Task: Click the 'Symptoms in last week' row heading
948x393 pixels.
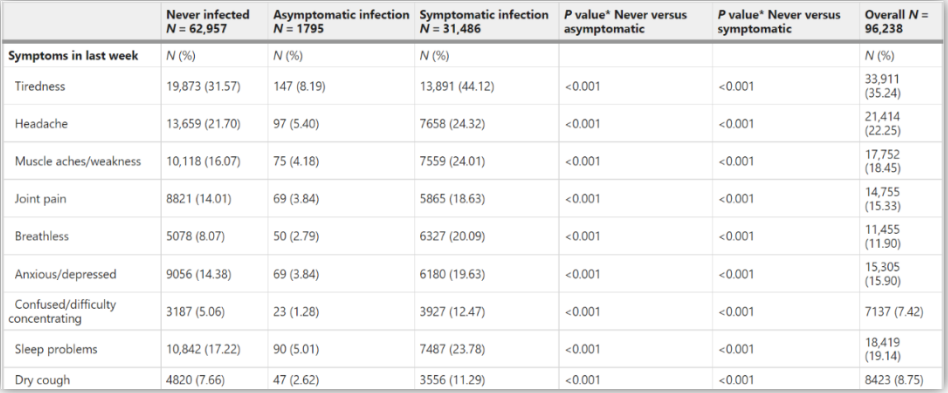Action: 73,56
